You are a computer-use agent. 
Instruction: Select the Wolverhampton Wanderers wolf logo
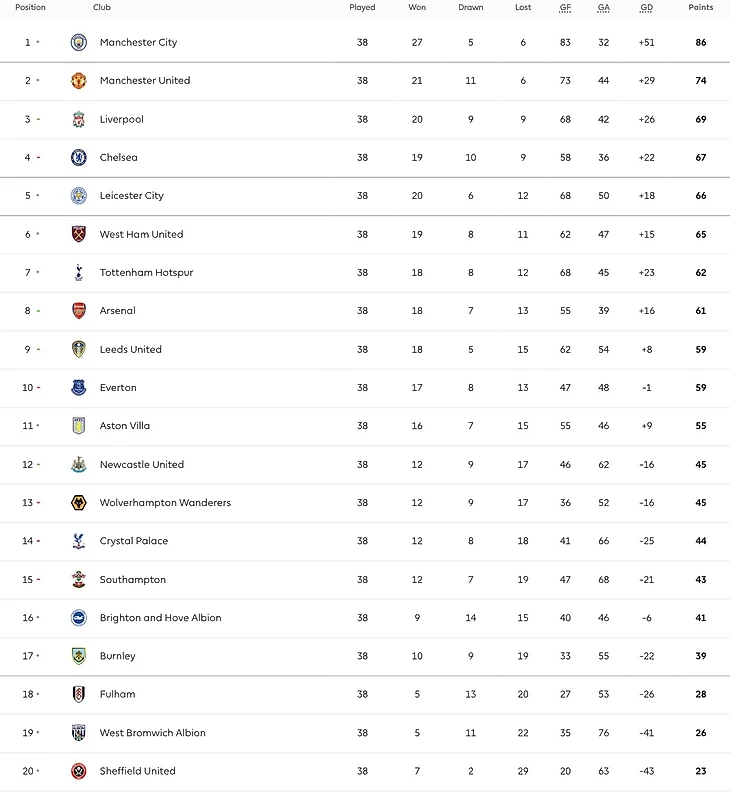click(79, 503)
